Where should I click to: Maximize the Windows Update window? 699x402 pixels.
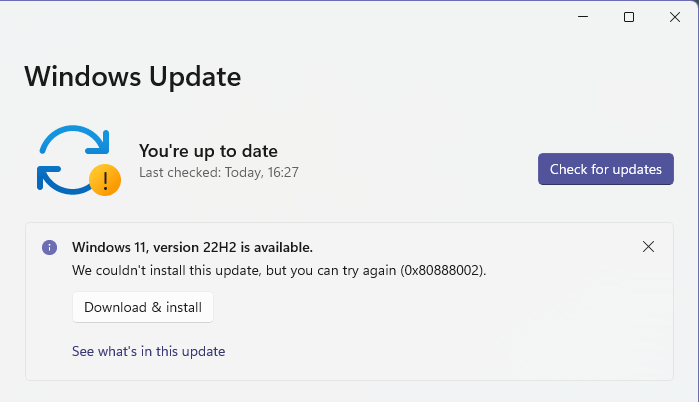[629, 17]
